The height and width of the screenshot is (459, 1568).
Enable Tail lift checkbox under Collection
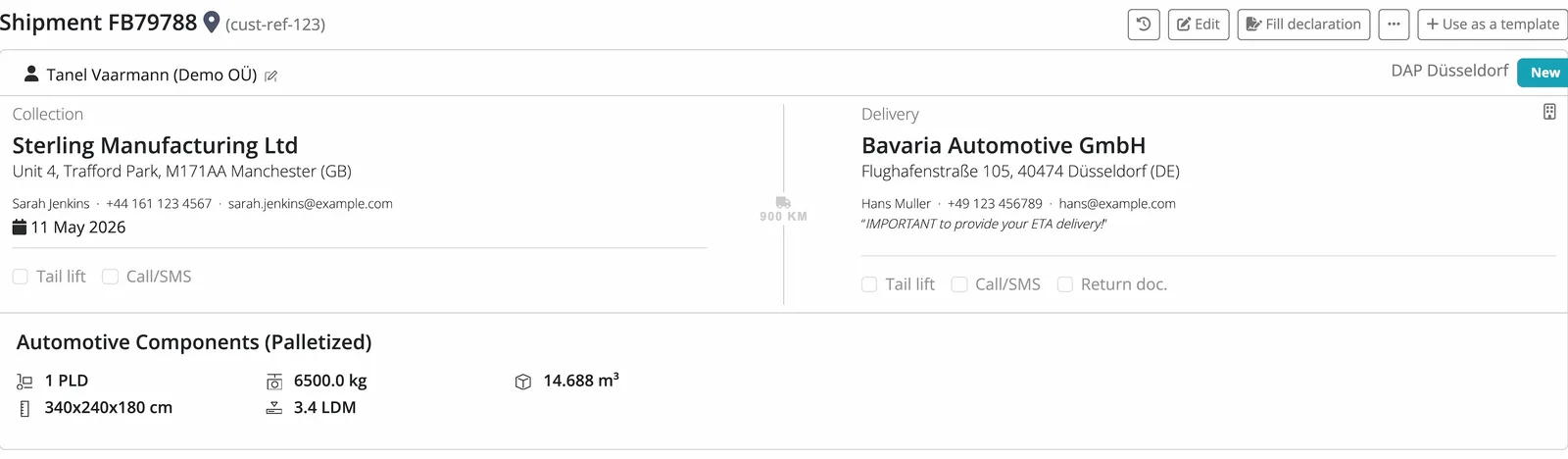[x=21, y=277]
